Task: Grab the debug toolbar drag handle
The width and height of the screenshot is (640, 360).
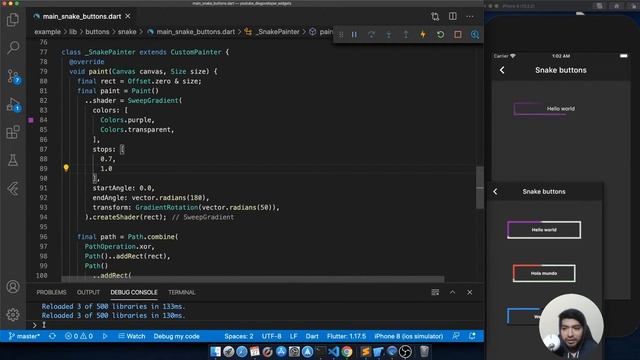Action: tap(341, 35)
